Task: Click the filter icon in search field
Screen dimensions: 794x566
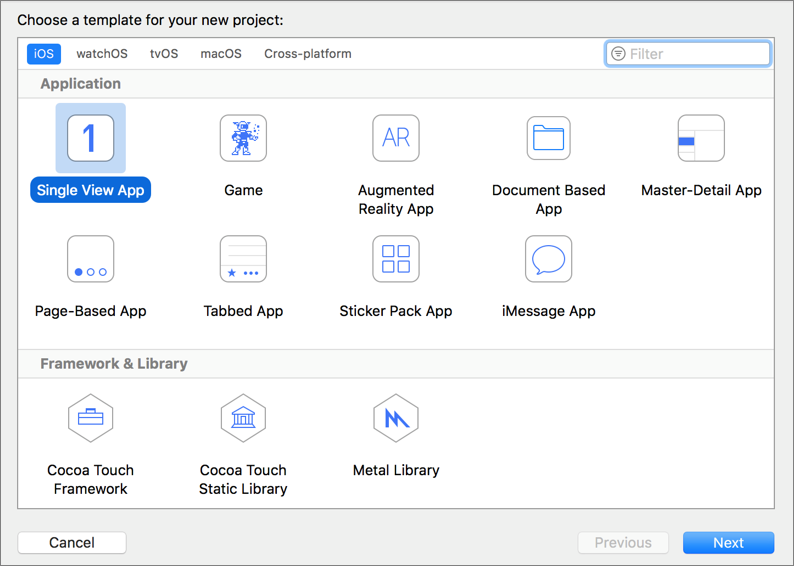Action: (618, 54)
